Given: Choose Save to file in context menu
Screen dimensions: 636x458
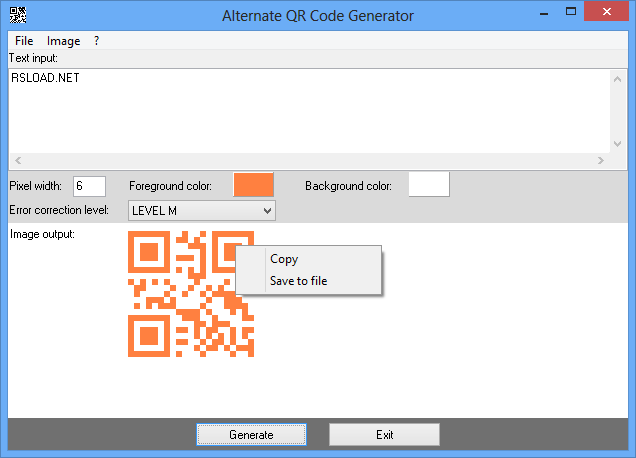Looking at the screenshot, I should tap(298, 281).
